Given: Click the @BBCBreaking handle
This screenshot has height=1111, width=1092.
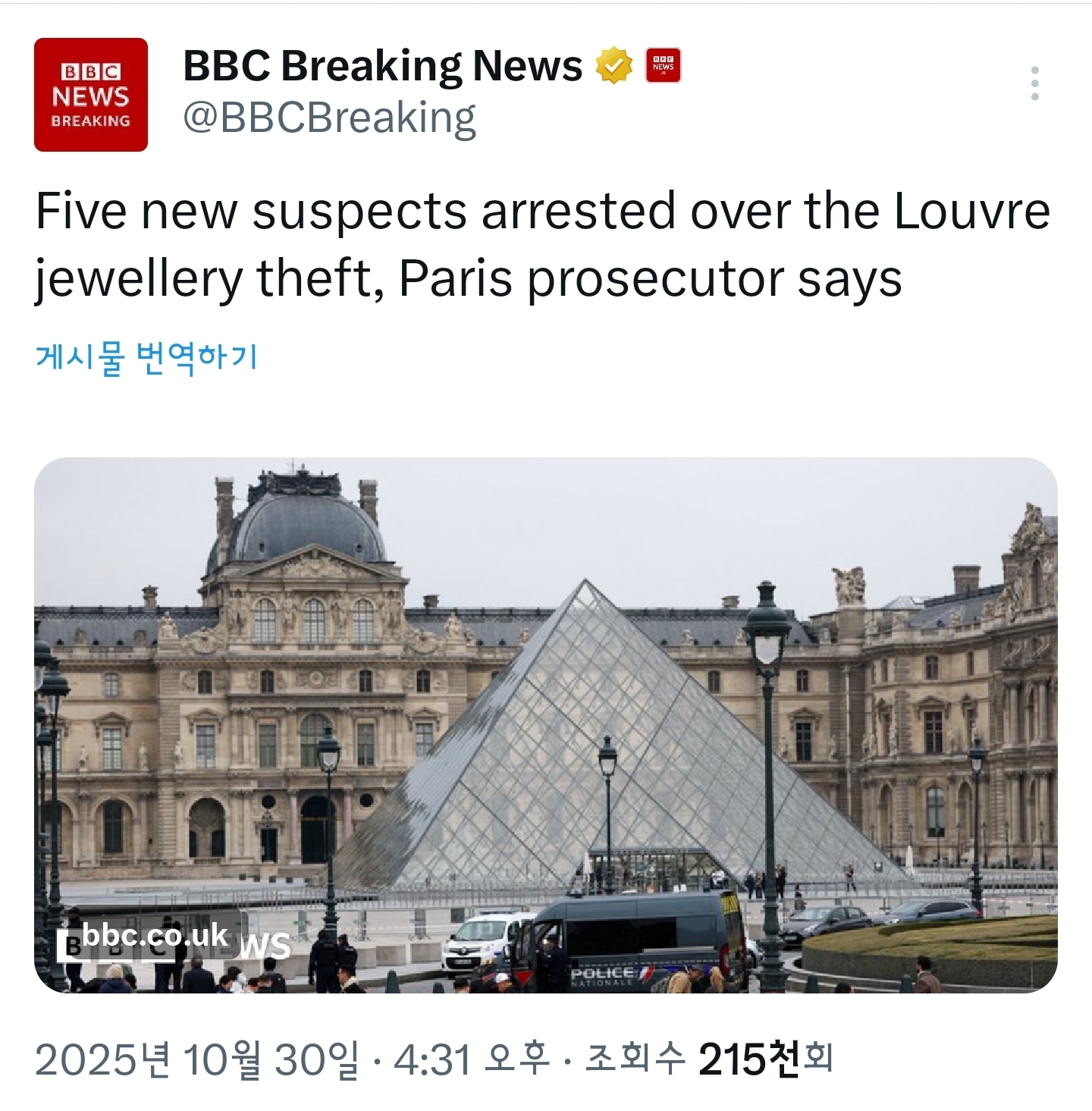Looking at the screenshot, I should tap(330, 118).
